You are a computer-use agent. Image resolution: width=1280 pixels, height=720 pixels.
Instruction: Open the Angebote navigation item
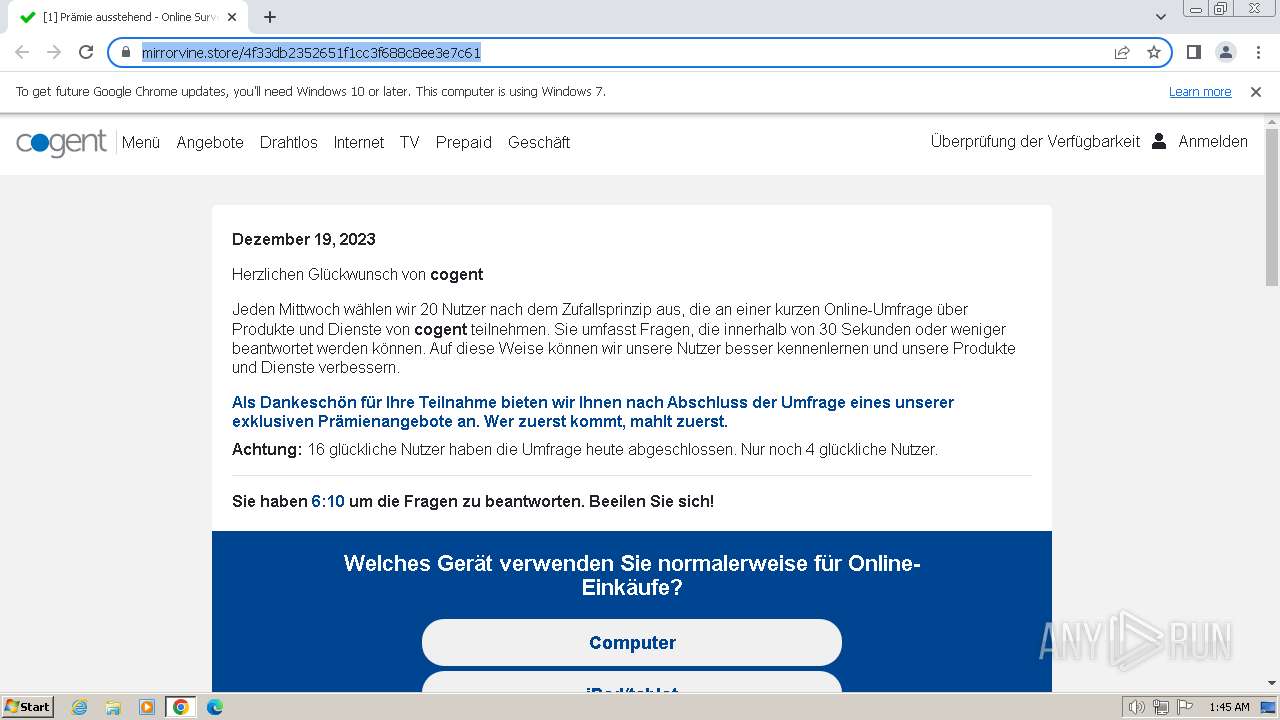point(210,142)
